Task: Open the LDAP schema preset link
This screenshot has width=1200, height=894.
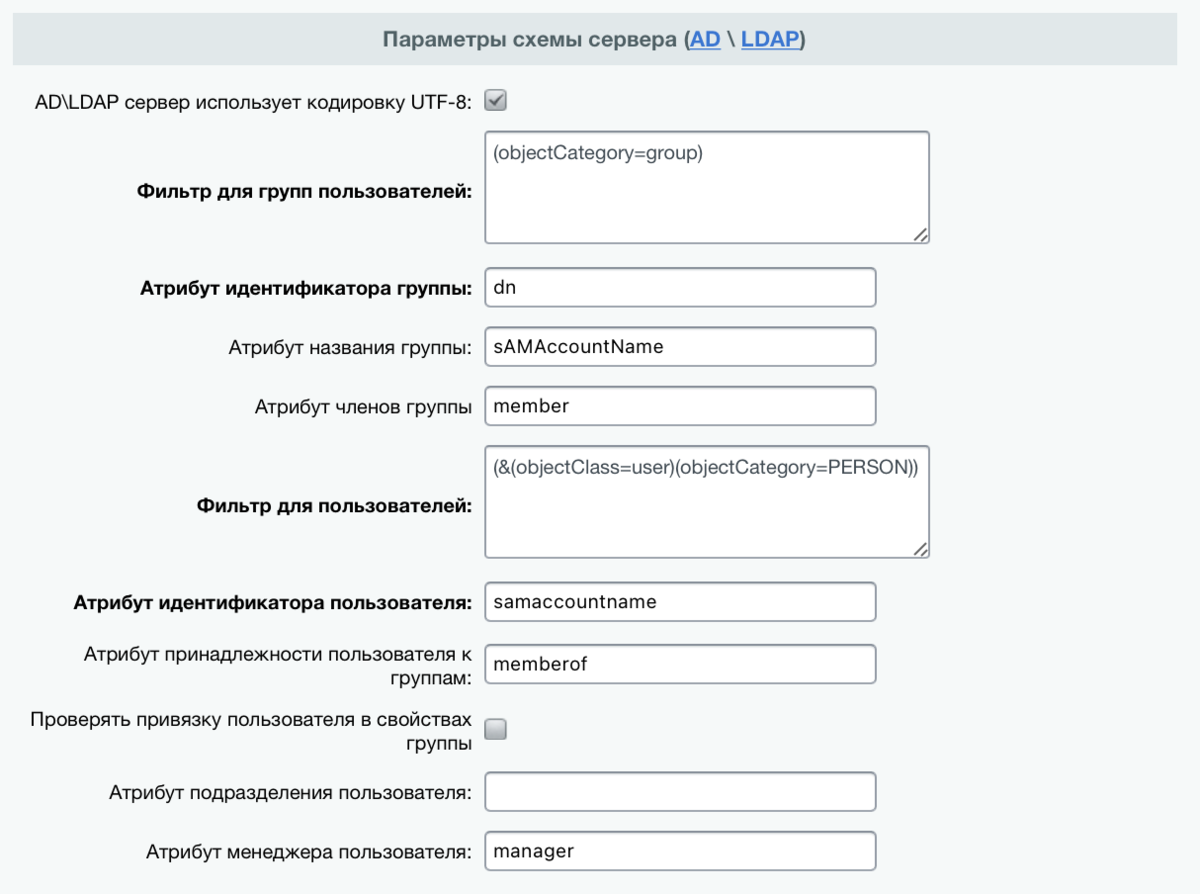Action: pos(770,40)
